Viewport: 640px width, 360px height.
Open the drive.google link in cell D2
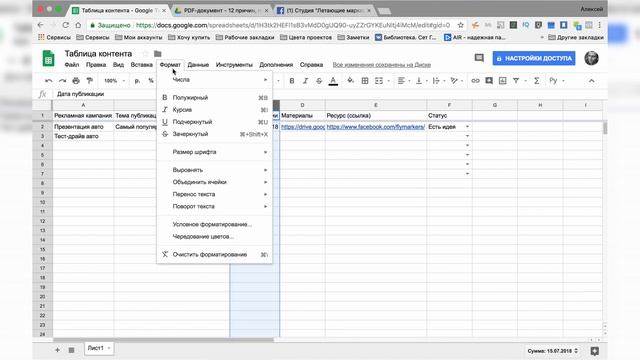click(x=303, y=127)
